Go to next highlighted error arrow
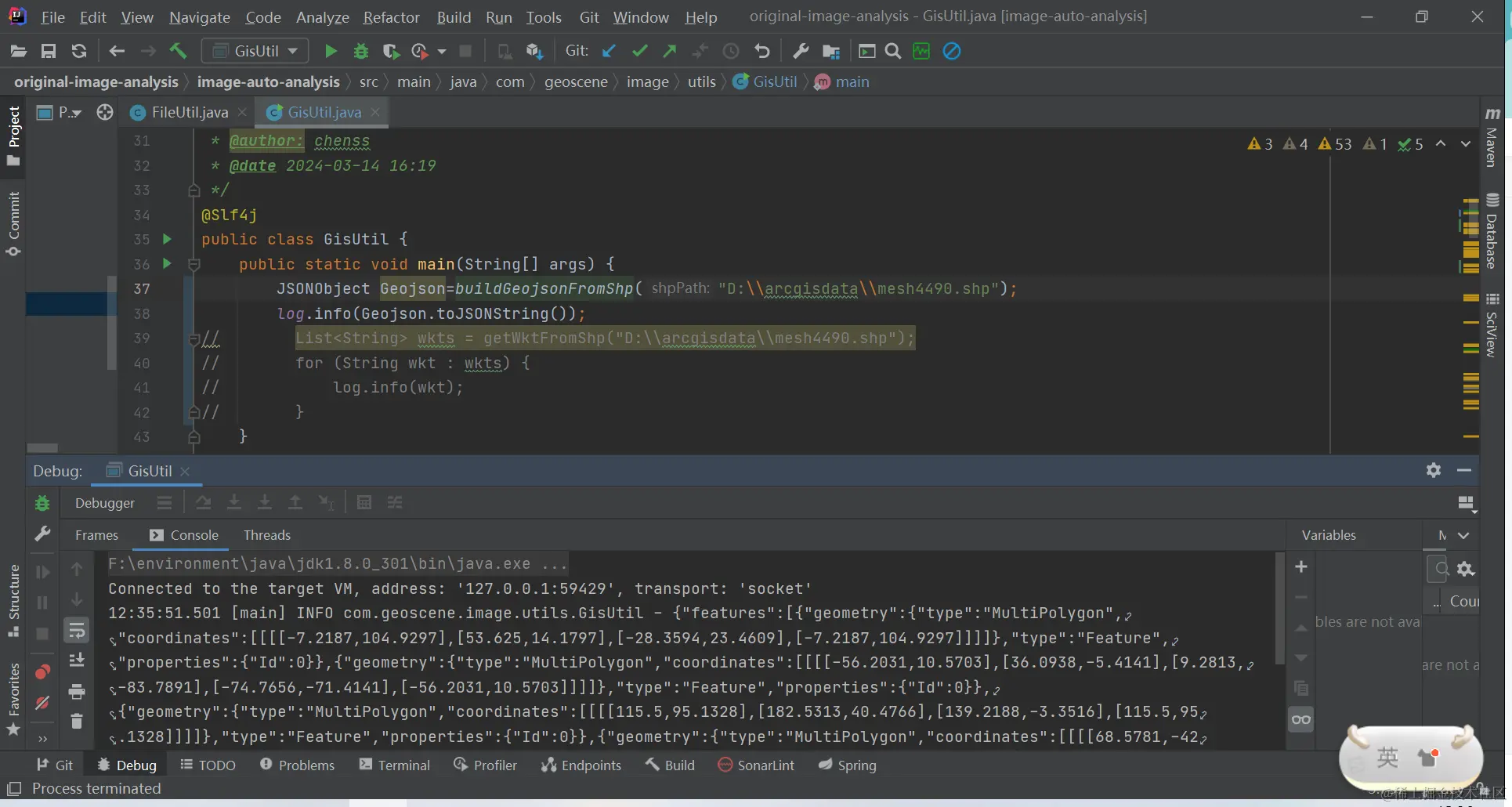 pyautogui.click(x=1465, y=144)
